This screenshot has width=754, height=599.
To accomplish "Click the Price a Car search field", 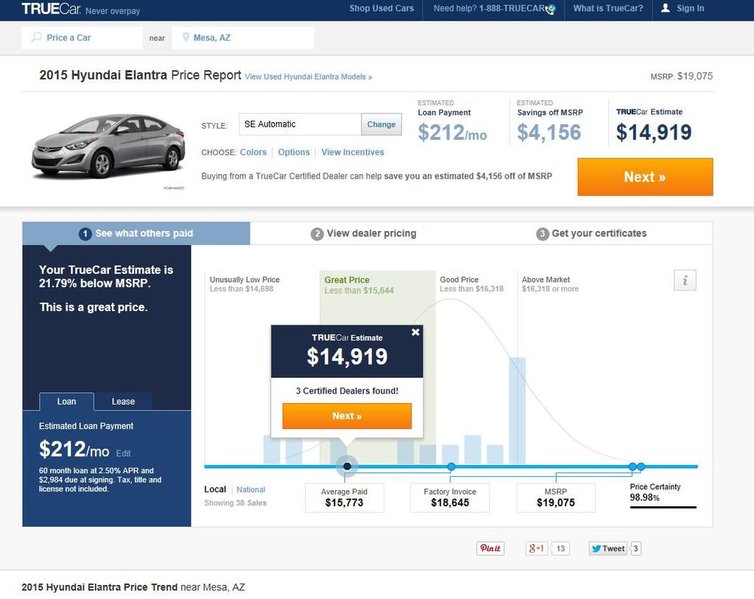I will 82,37.
